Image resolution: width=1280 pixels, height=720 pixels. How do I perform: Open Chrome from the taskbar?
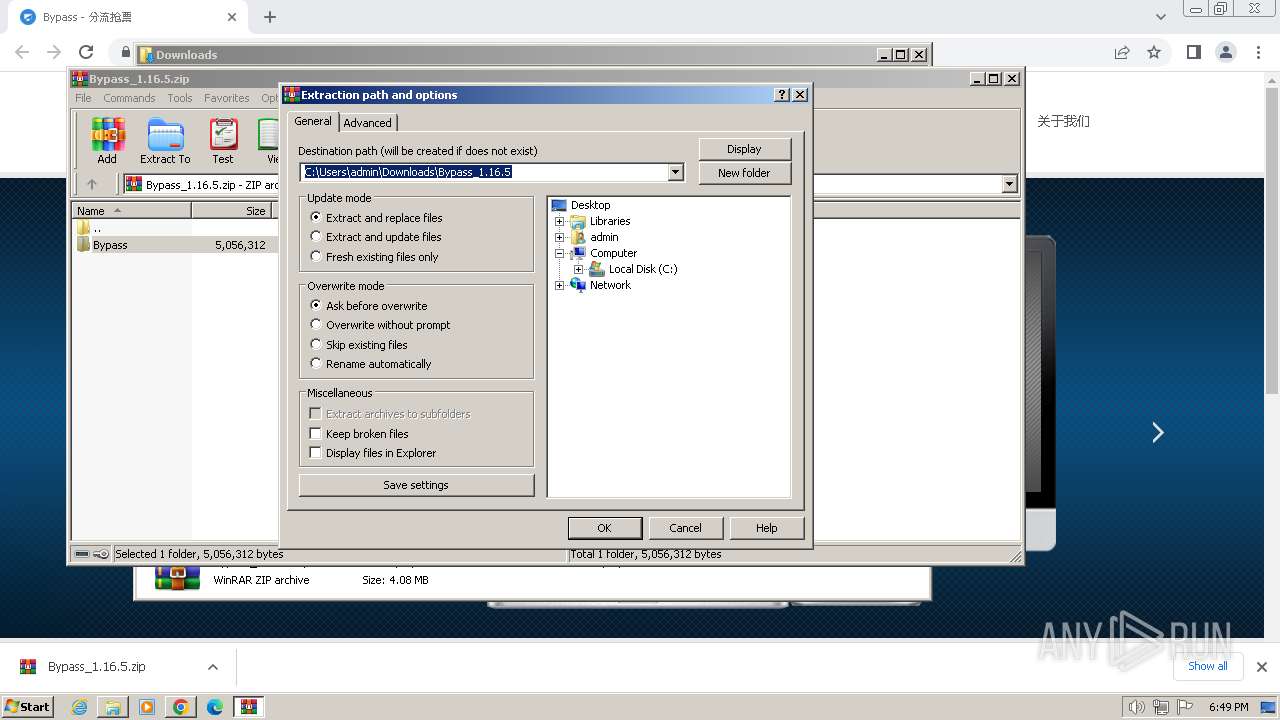[x=181, y=707]
